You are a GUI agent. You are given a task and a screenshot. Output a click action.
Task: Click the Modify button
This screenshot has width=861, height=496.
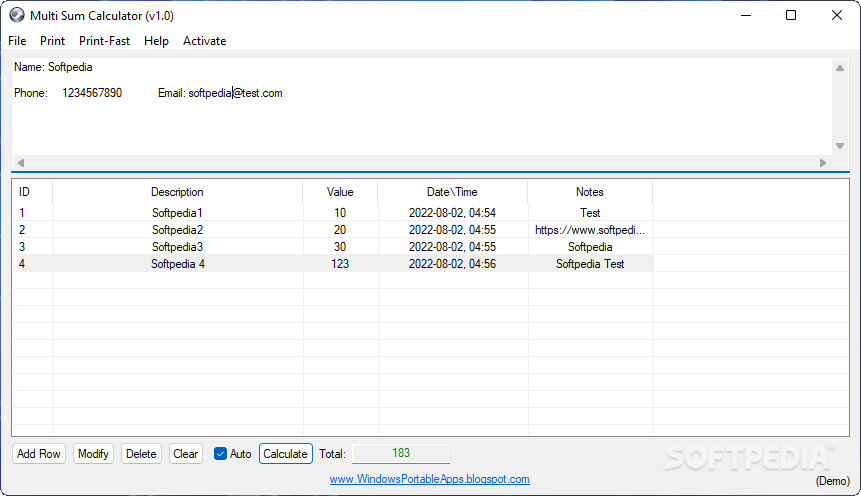[93, 454]
